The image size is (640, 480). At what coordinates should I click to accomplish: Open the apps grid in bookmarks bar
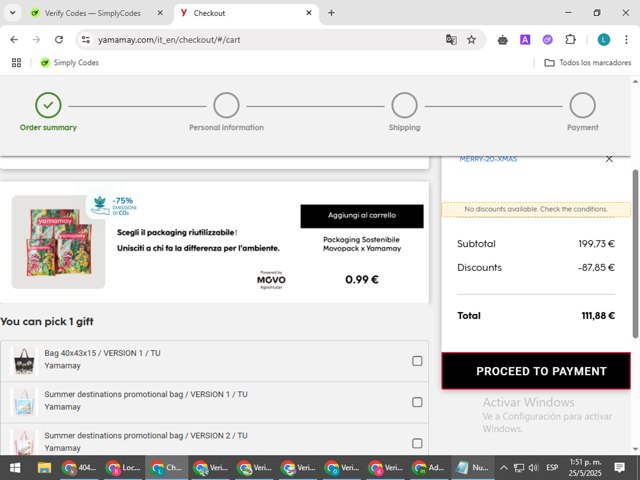click(16, 62)
